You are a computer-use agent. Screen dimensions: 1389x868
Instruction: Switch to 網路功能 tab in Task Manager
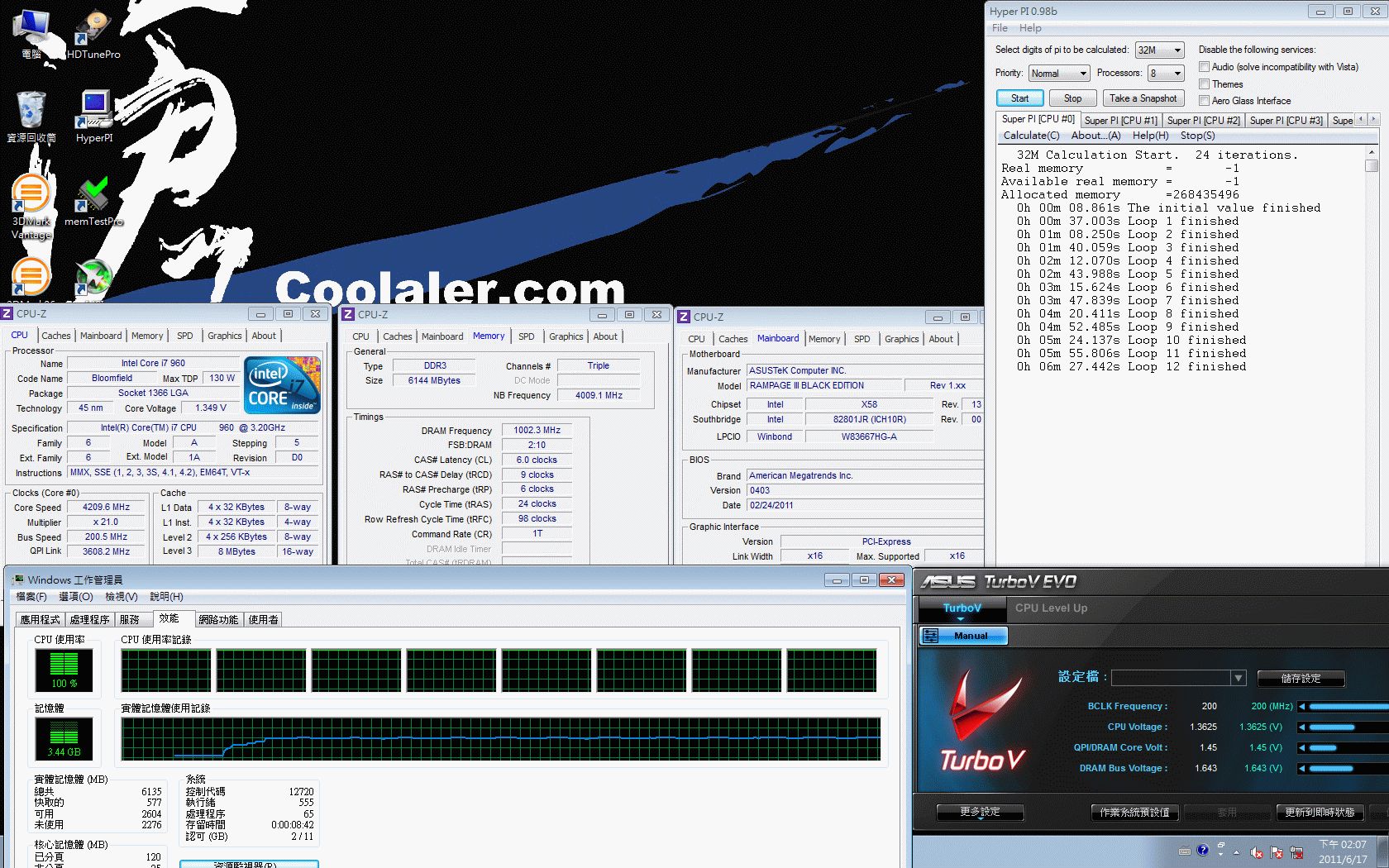tap(218, 620)
